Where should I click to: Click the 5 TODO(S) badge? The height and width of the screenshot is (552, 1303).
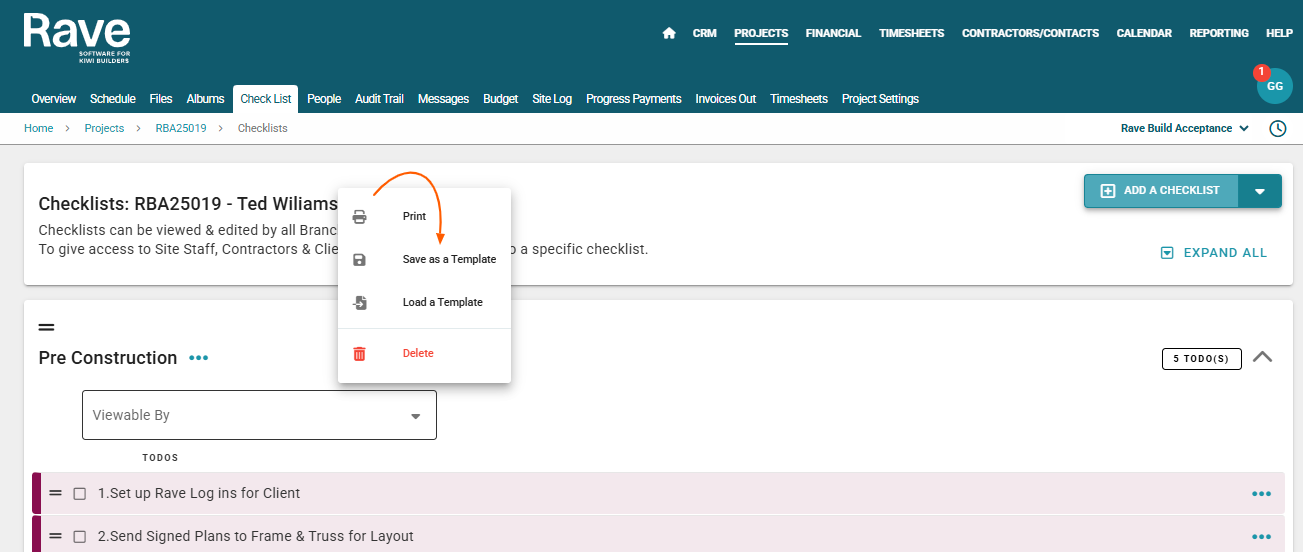[x=1201, y=358]
